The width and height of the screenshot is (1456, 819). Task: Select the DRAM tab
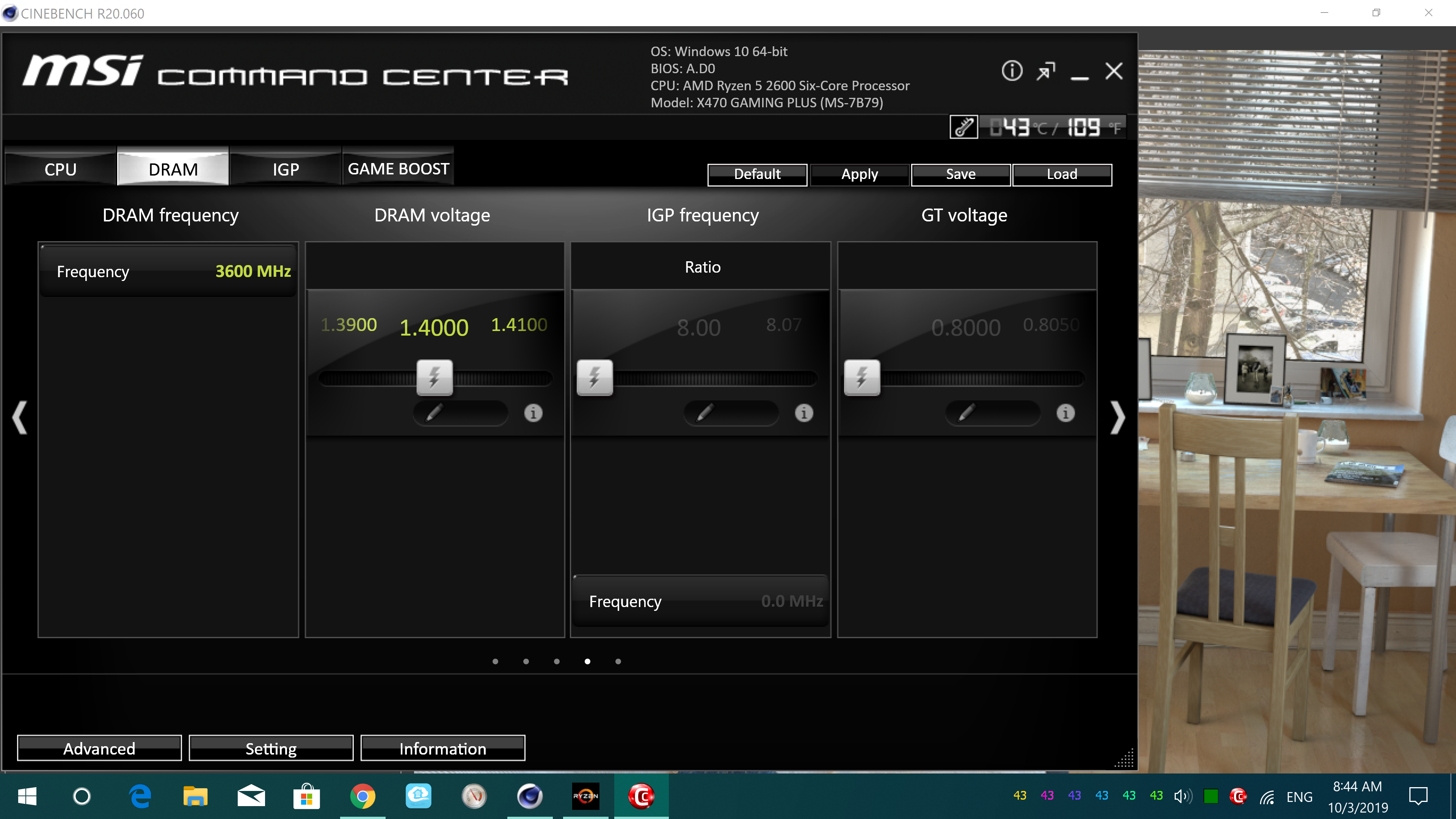[x=173, y=168]
